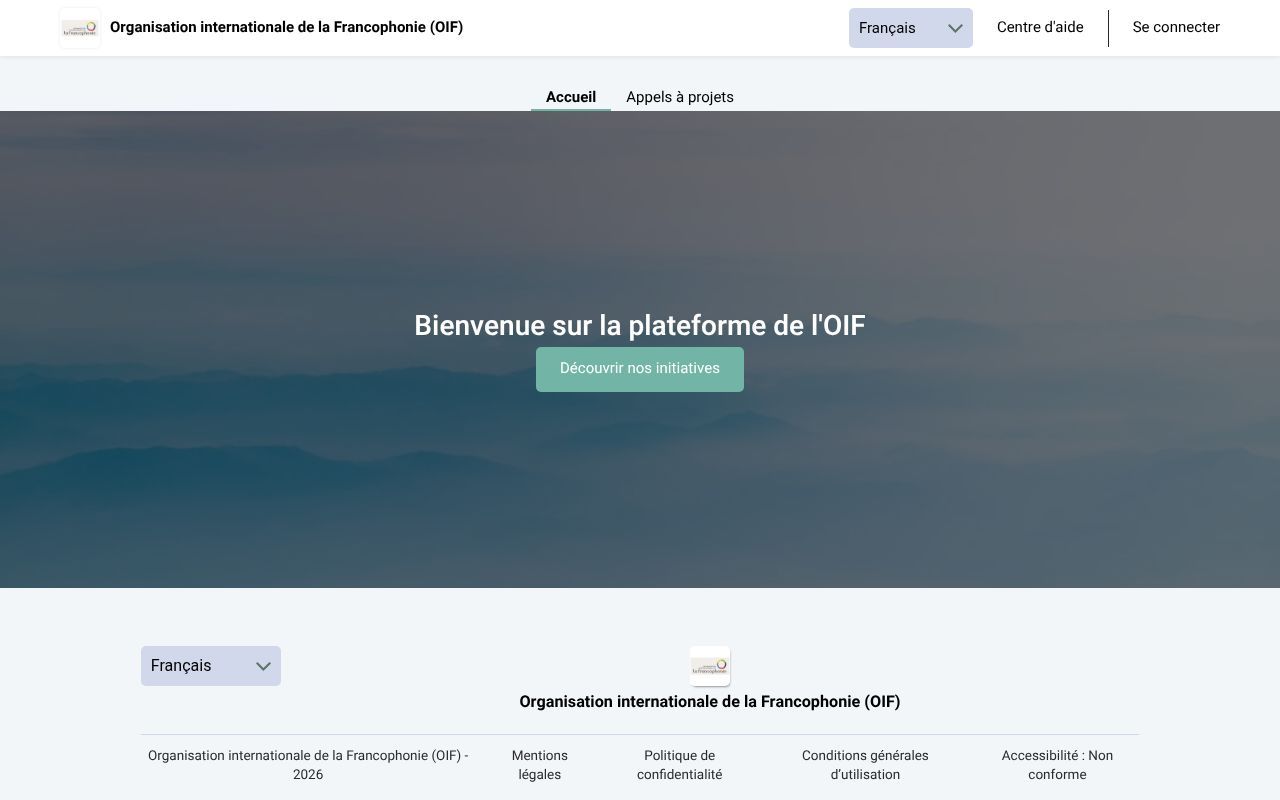Viewport: 1280px width, 800px height.
Task: Click the Découvrir nos initiatives button
Action: (640, 369)
